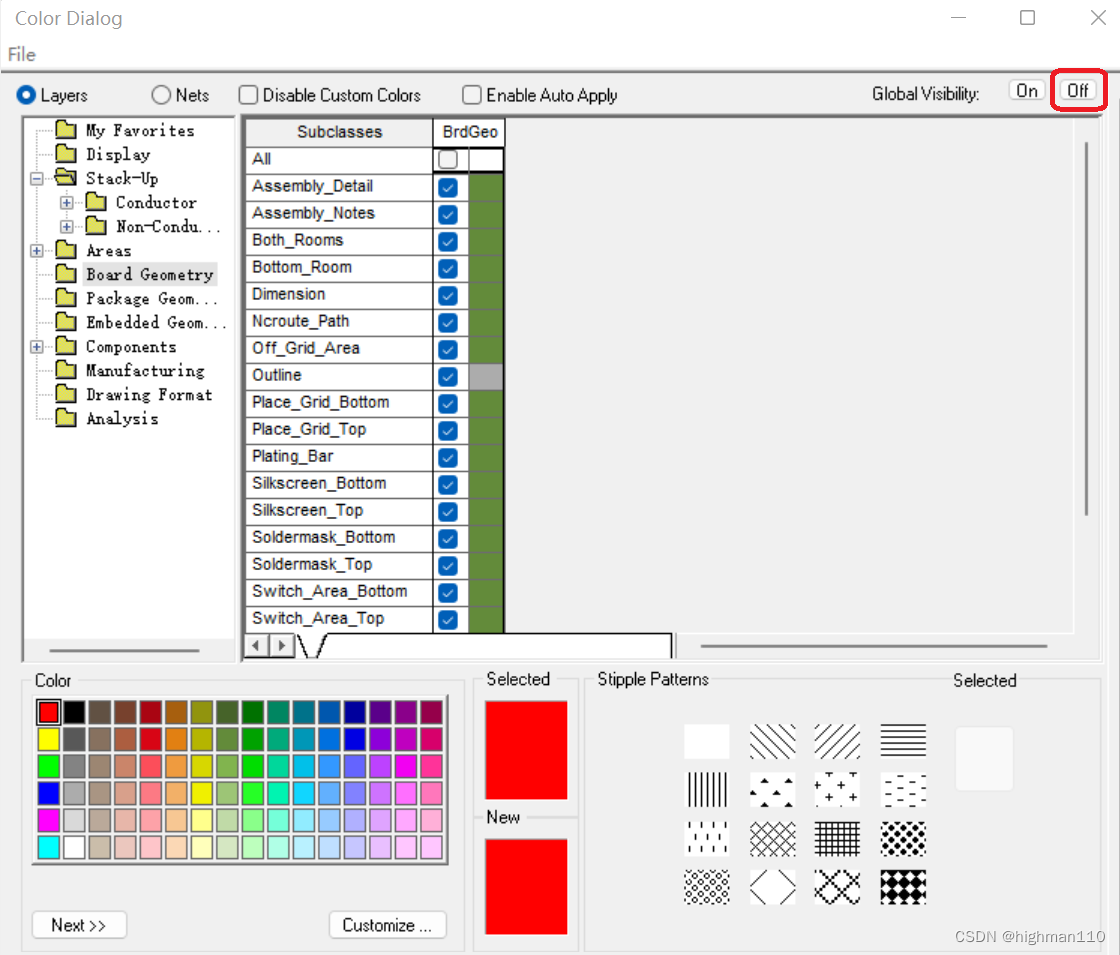Pick the checkerboard stipple pattern in the bottom row
This screenshot has width=1120, height=955.
click(903, 887)
